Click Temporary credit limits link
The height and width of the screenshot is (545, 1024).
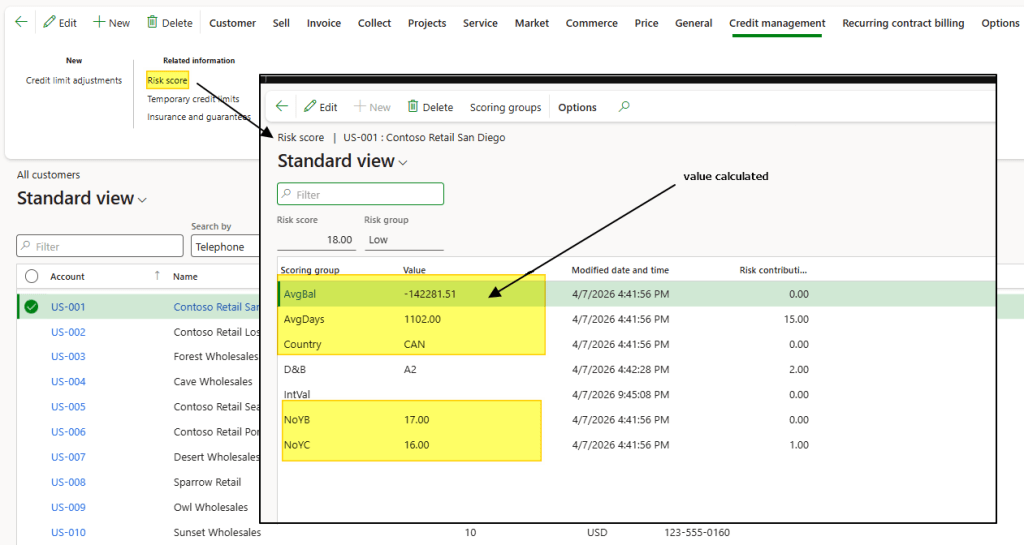[x=193, y=99]
